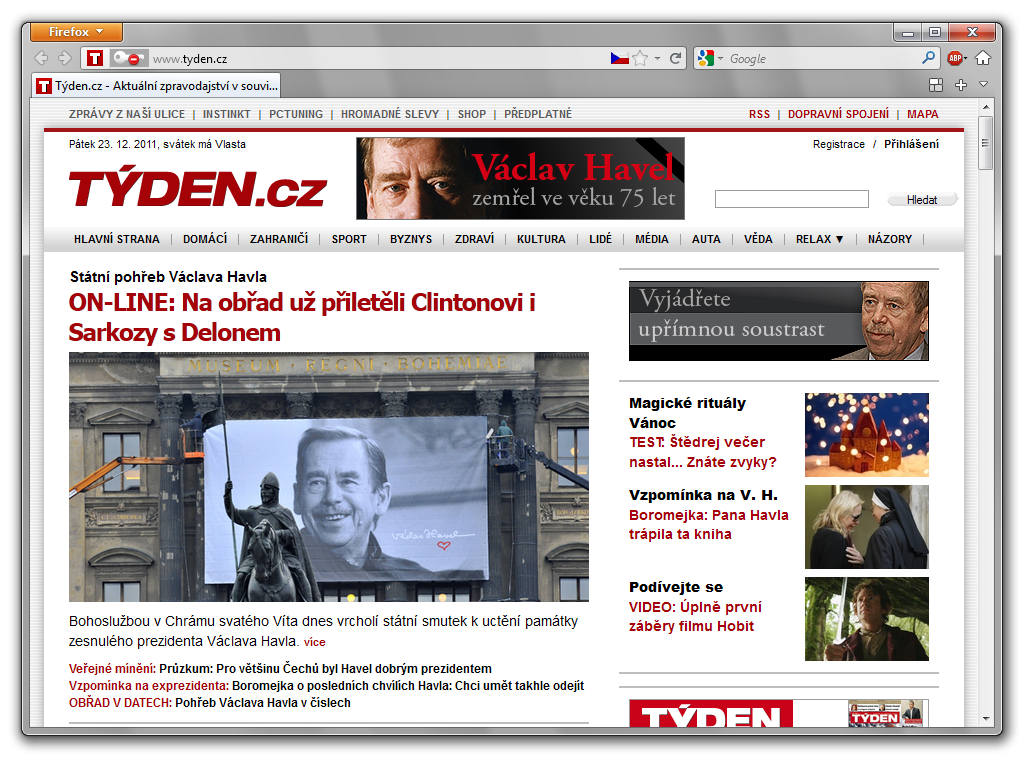Click the více link after article summary
This screenshot has width=1034, height=763.
point(315,642)
